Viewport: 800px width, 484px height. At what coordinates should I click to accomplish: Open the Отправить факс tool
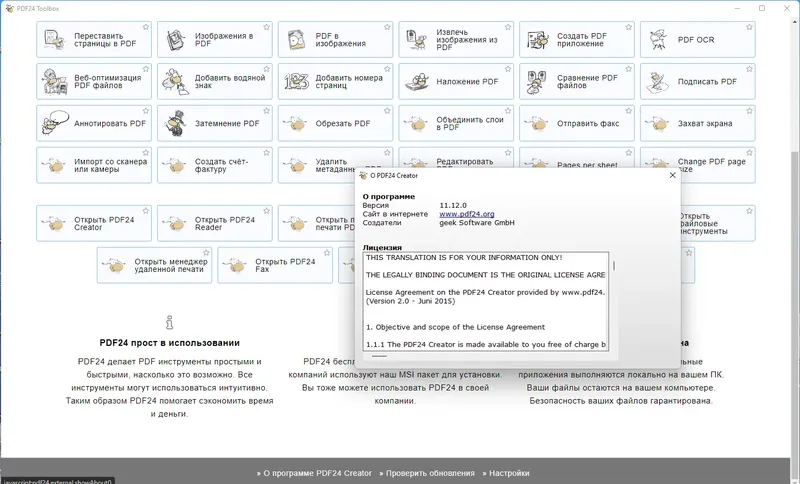pyautogui.click(x=577, y=123)
